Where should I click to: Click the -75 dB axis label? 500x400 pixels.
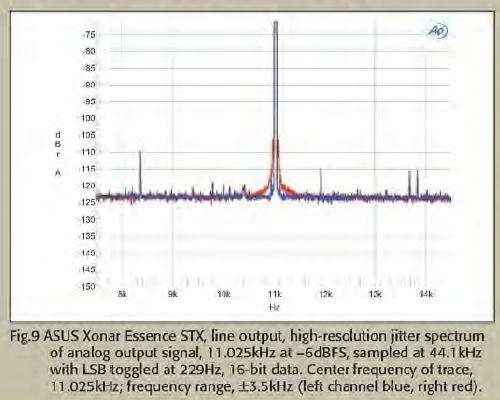(88, 35)
